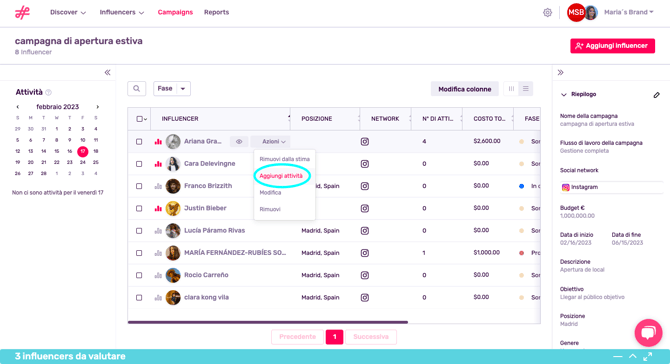This screenshot has width=670, height=364.
Task: Select MARÍA FERNÁNDEZ-RUBÍES row checkbox
Action: 139,253
